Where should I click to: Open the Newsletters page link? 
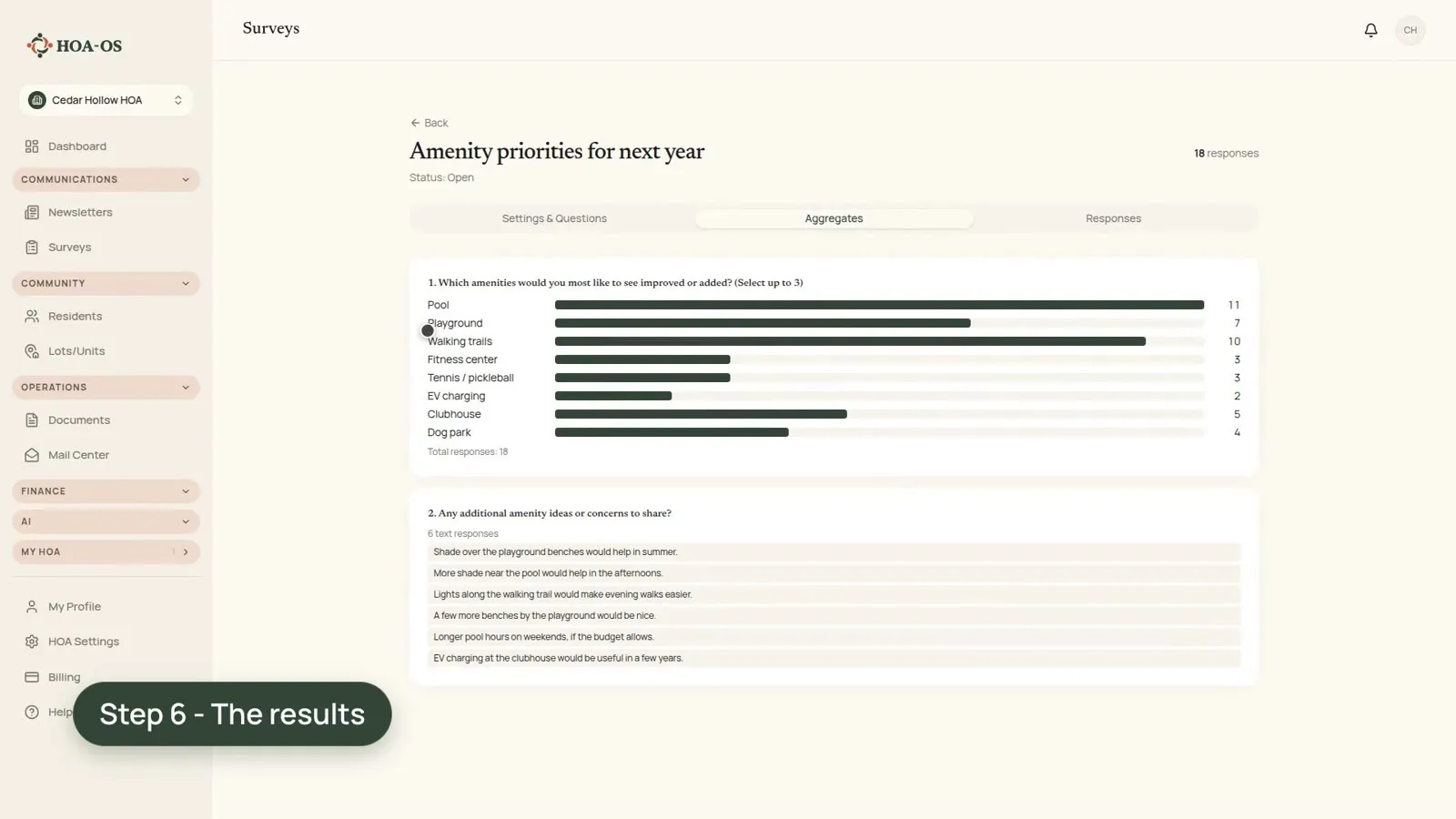[80, 213]
